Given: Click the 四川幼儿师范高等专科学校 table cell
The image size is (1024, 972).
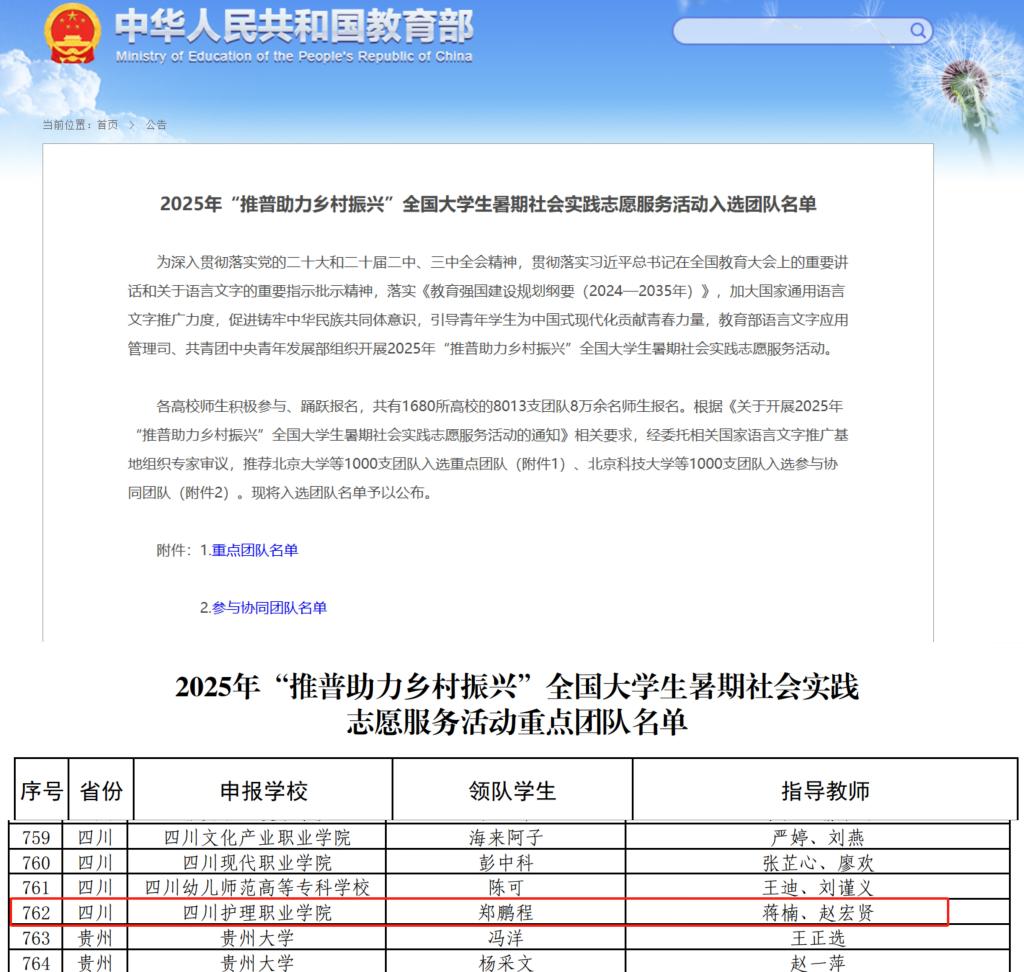Looking at the screenshot, I should pyautogui.click(x=257, y=888).
